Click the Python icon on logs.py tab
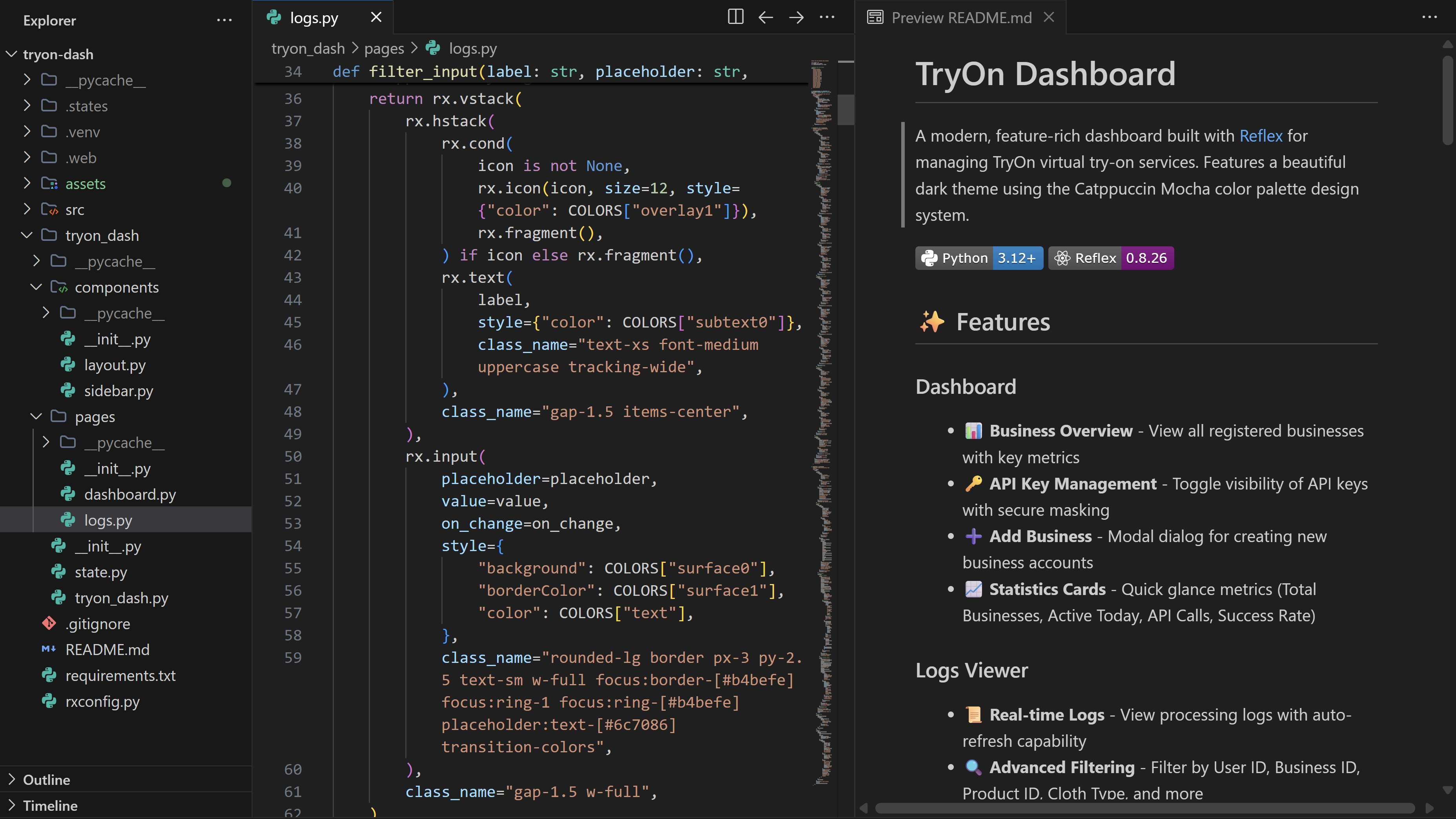The width and height of the screenshot is (1456, 819). 274,17
